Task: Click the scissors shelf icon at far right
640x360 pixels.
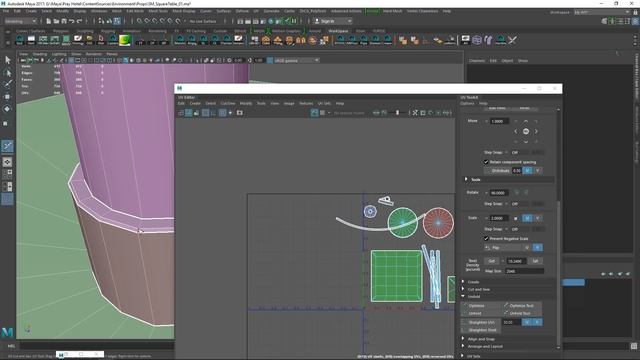Action: click(512, 40)
